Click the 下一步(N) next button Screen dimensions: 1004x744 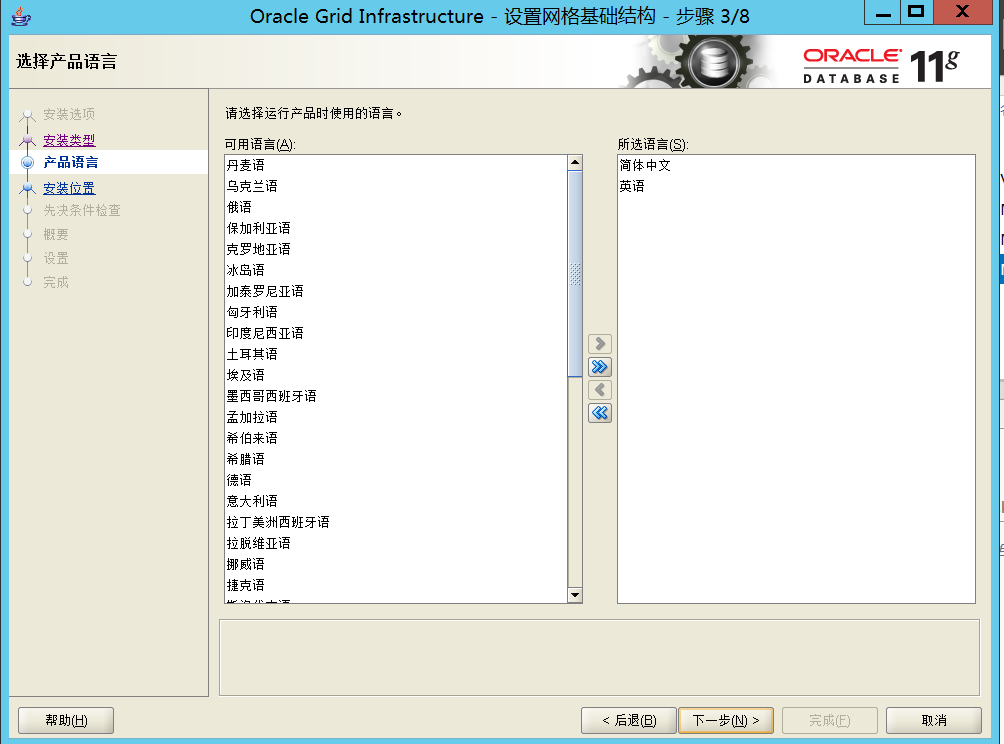[x=726, y=720]
